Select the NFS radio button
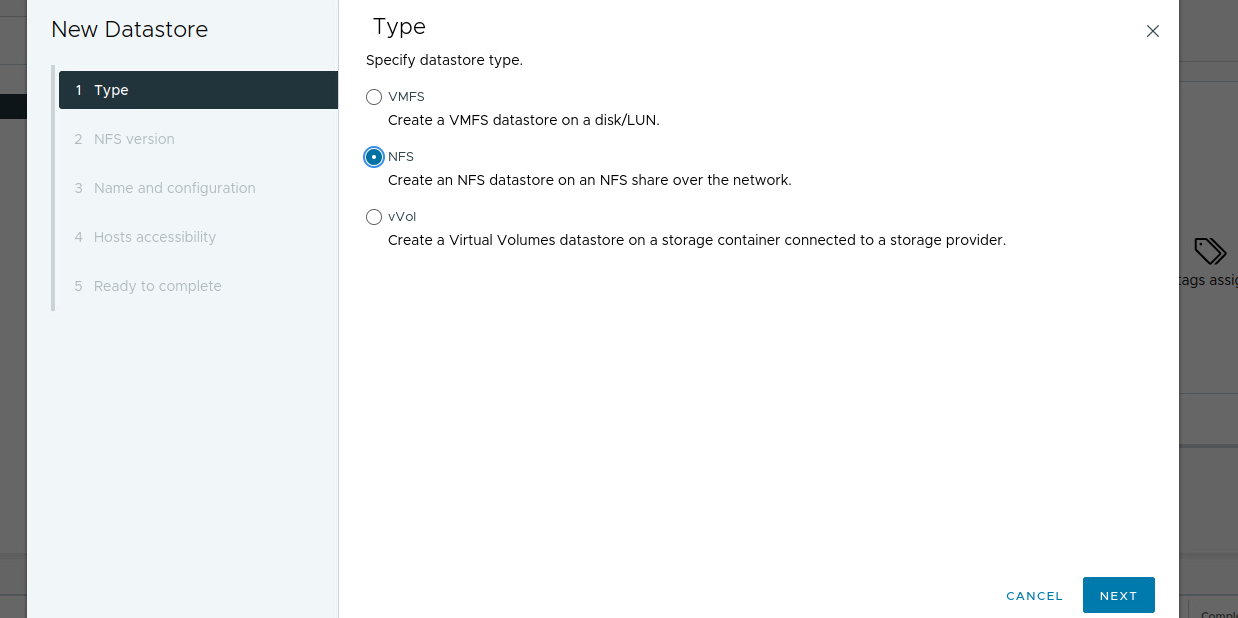This screenshot has width=1238, height=618. [374, 157]
